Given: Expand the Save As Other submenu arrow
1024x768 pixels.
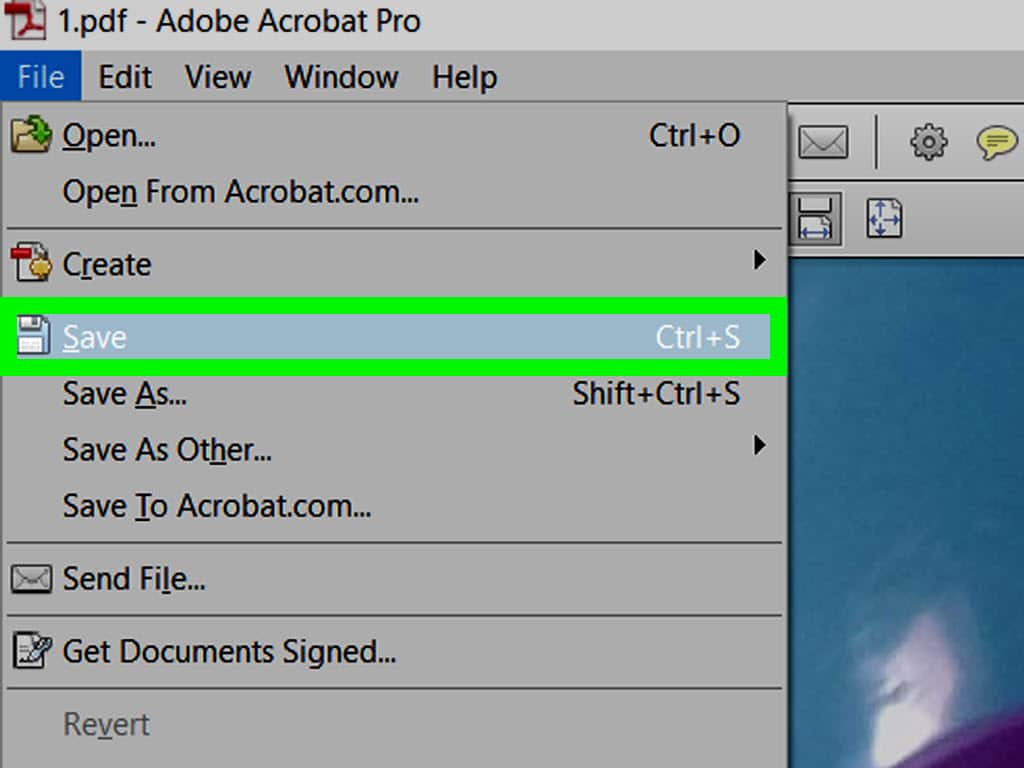Looking at the screenshot, I should pyautogui.click(x=760, y=445).
